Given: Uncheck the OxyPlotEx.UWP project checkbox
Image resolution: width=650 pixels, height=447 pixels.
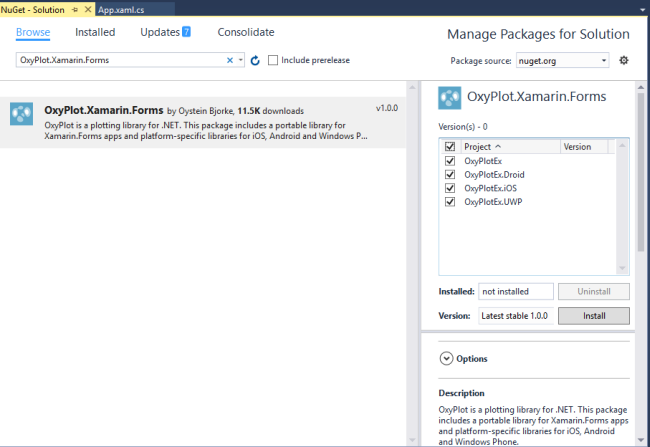Looking at the screenshot, I should click(450, 202).
